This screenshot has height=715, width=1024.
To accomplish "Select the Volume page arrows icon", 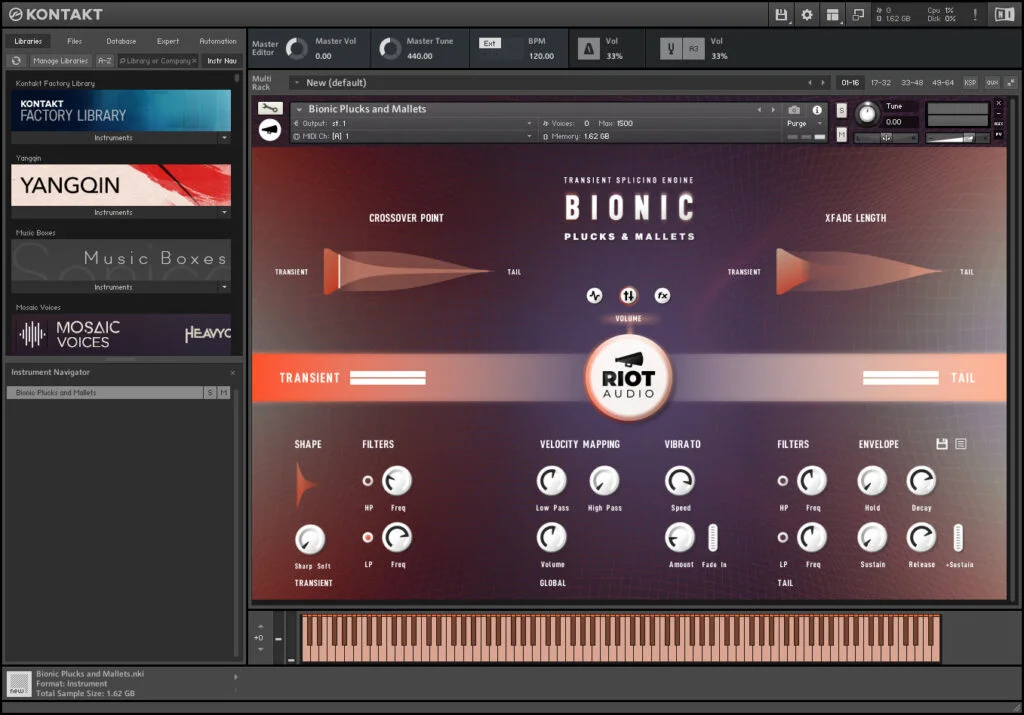I will coord(628,296).
